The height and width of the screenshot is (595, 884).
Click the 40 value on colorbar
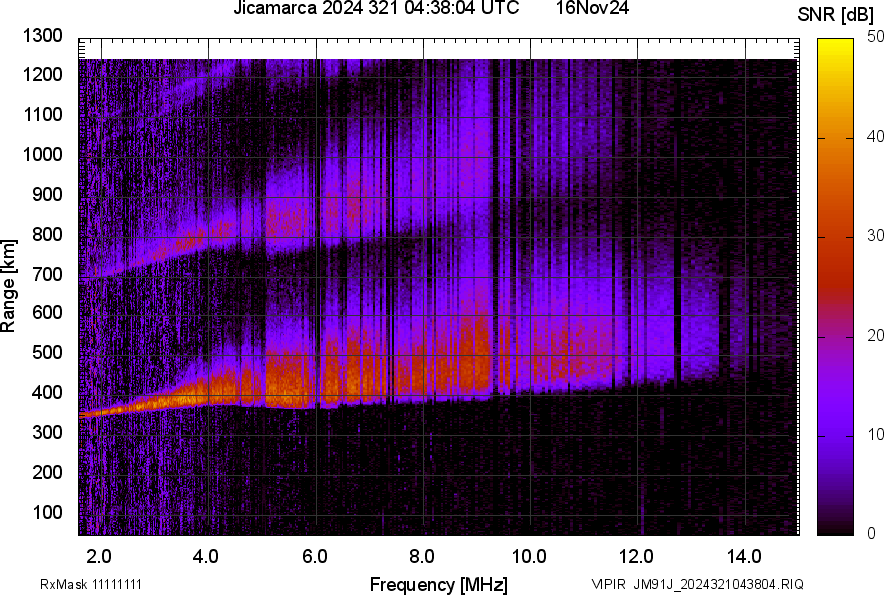point(875,136)
